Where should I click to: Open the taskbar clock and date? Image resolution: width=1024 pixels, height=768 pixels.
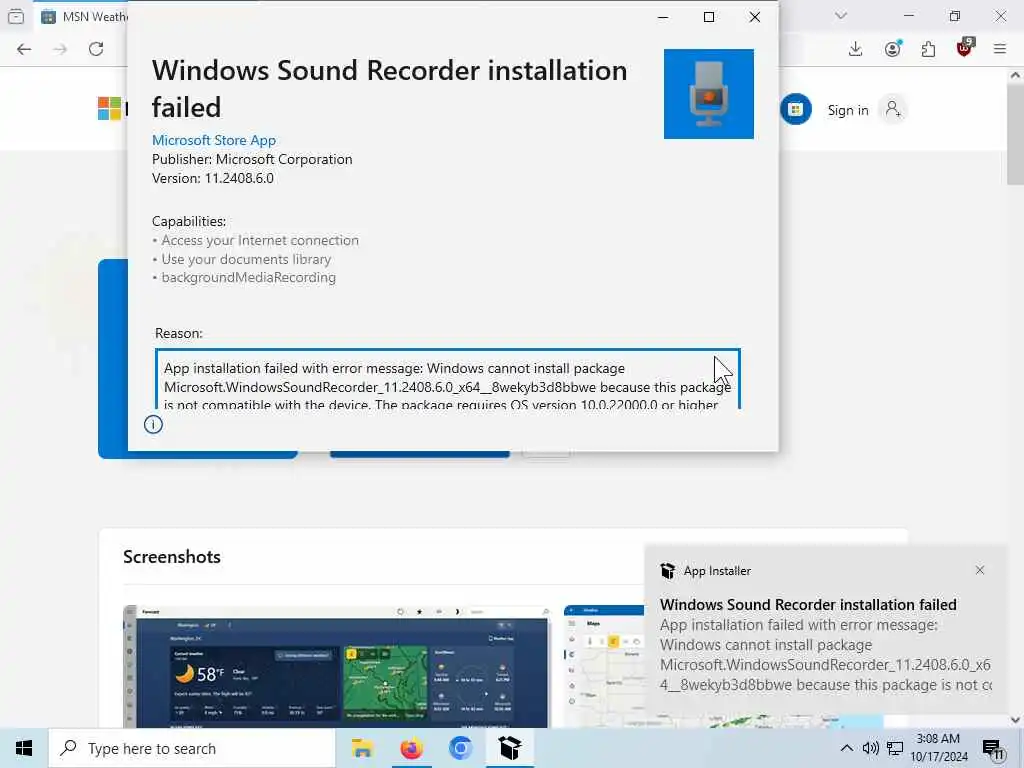click(938, 748)
